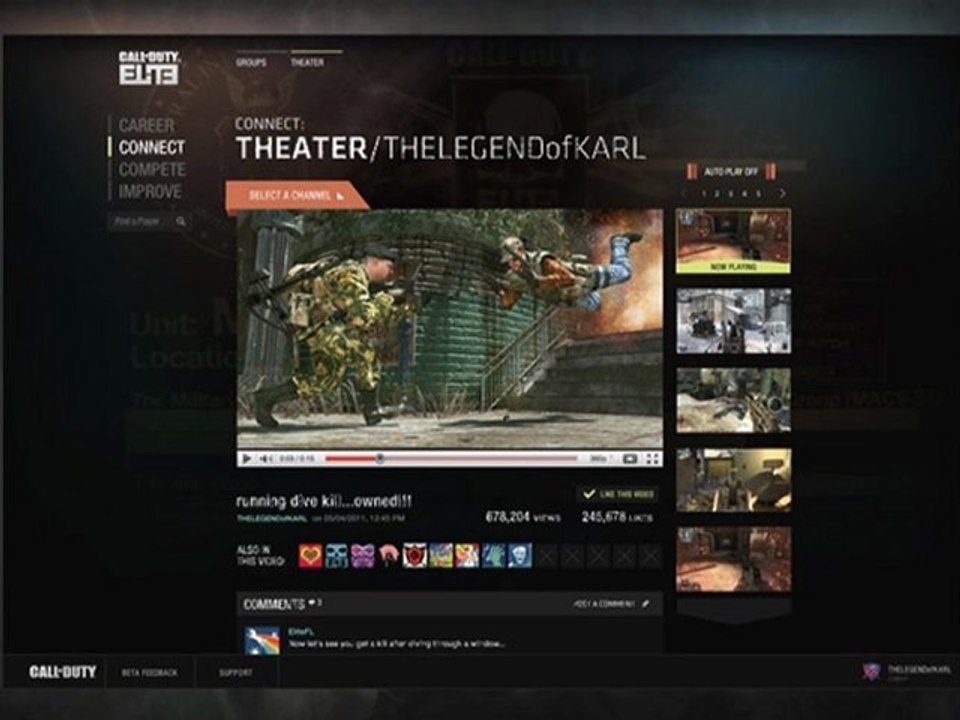Click the purple butterfly player emblem
Screen dimensions: 960x720
tap(362, 556)
